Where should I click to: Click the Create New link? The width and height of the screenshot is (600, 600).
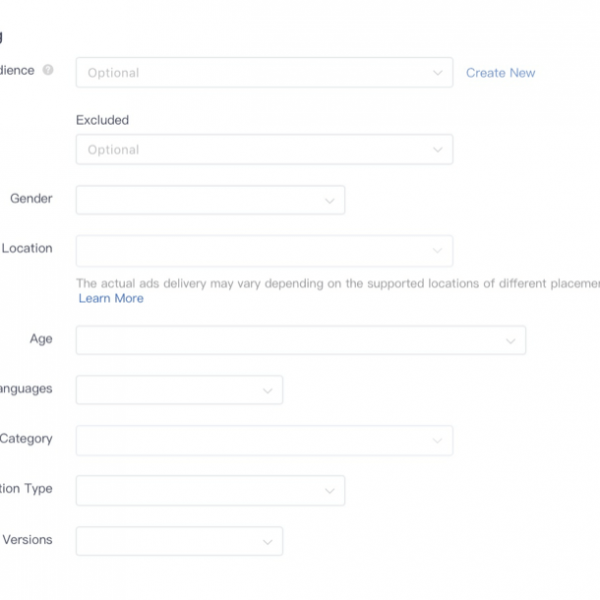(x=501, y=73)
